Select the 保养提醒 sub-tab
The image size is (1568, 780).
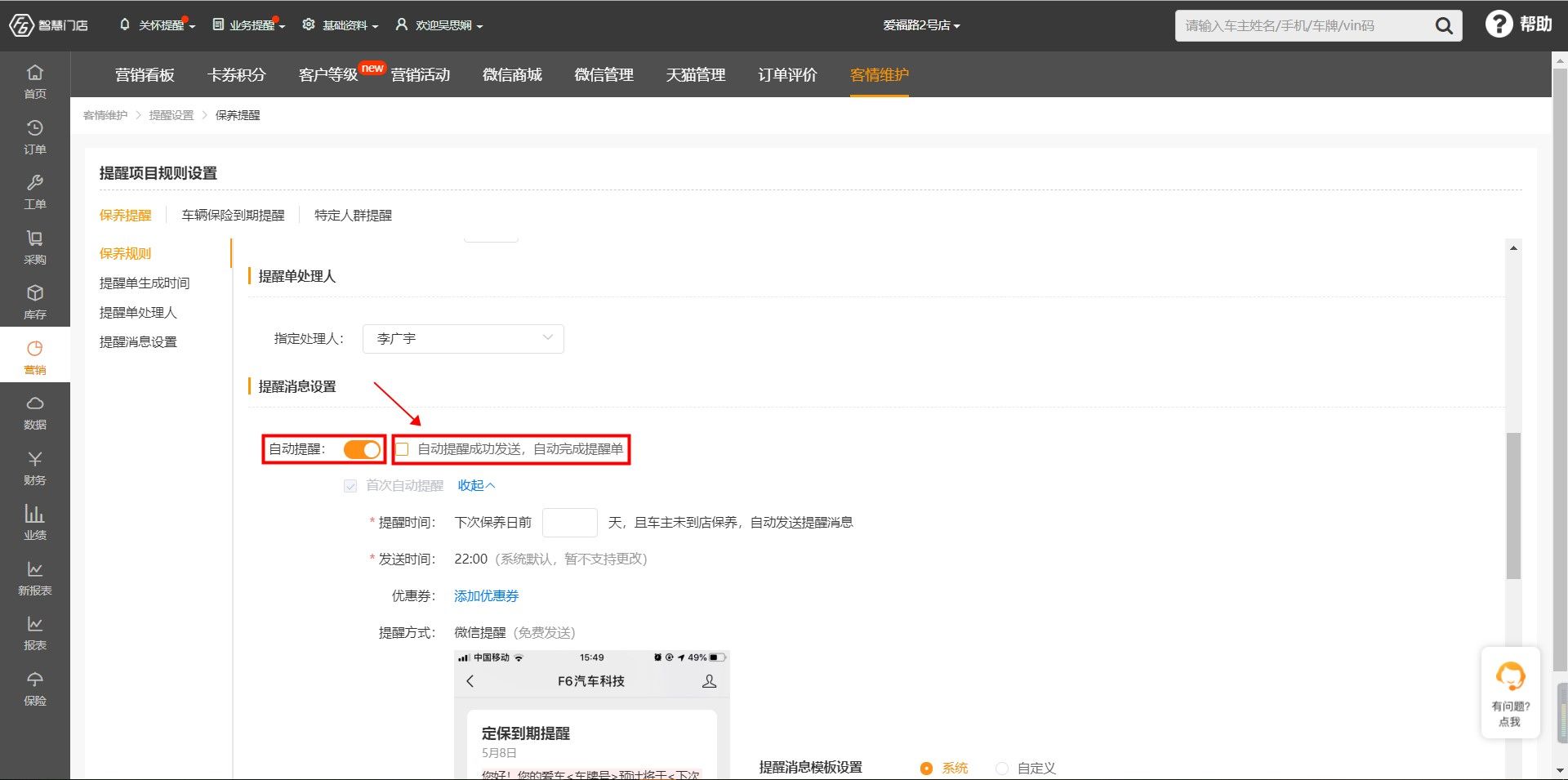[126, 215]
